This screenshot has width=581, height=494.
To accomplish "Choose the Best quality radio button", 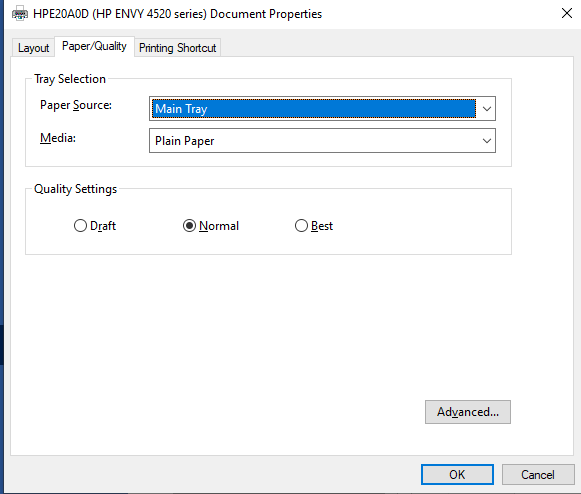I will pyautogui.click(x=301, y=226).
